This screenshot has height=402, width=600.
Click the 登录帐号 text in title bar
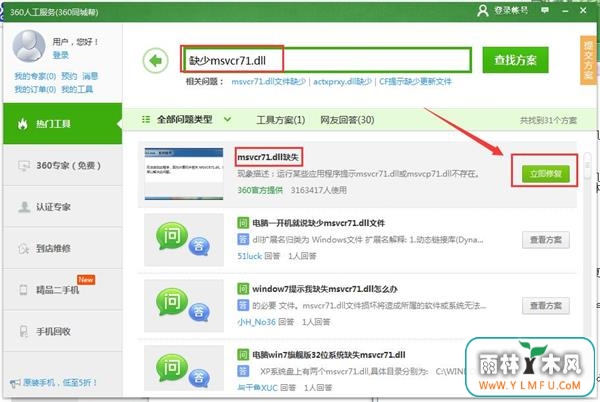click(x=510, y=10)
